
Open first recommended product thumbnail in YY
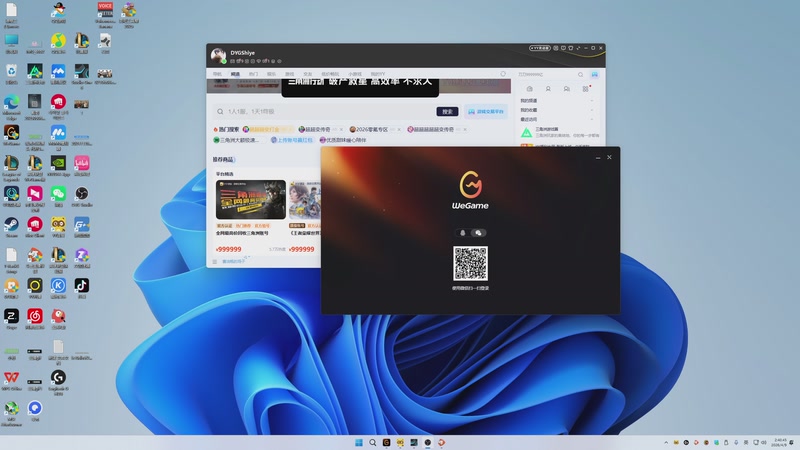coord(251,199)
